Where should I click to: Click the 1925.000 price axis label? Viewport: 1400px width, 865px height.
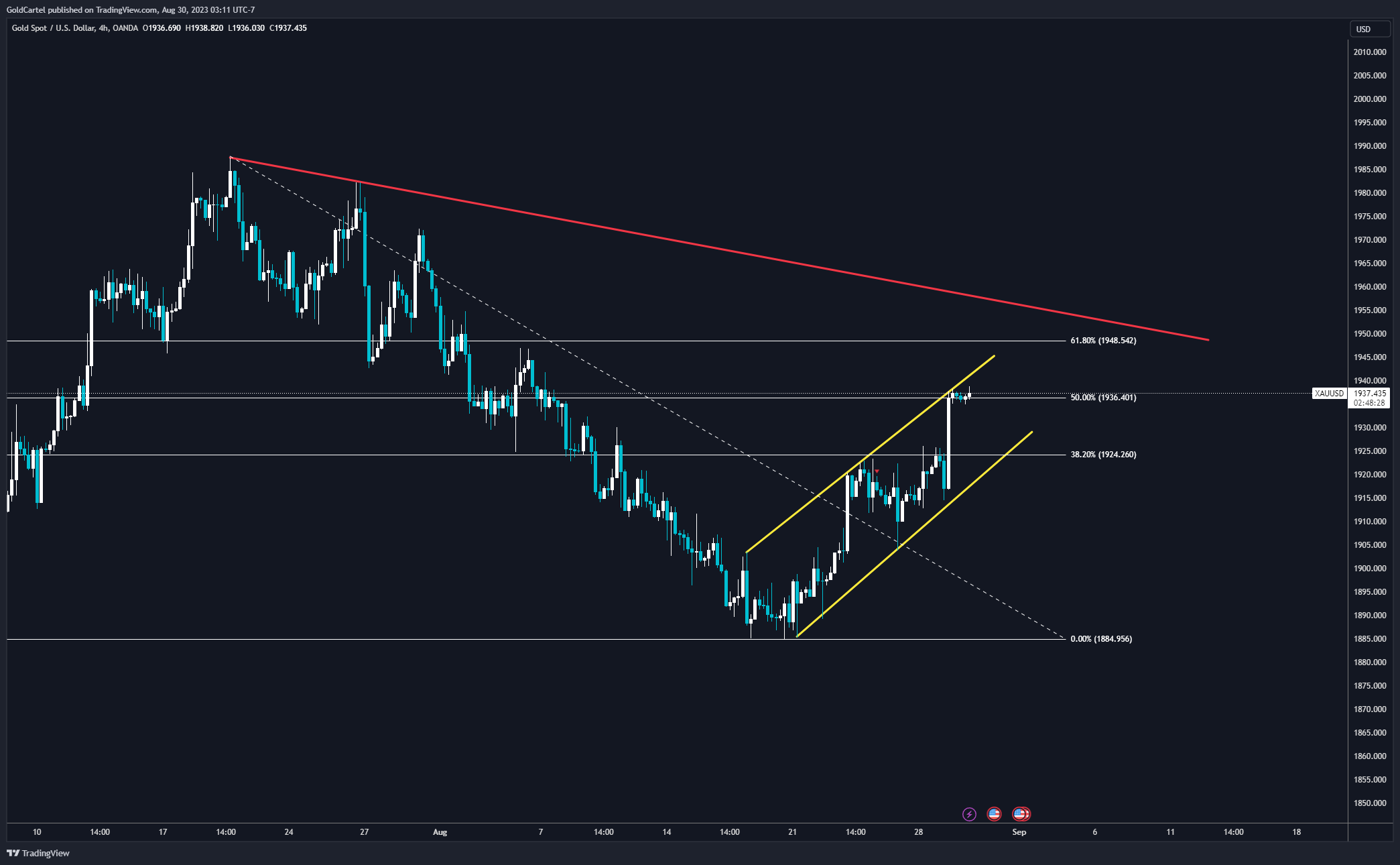[x=1370, y=451]
